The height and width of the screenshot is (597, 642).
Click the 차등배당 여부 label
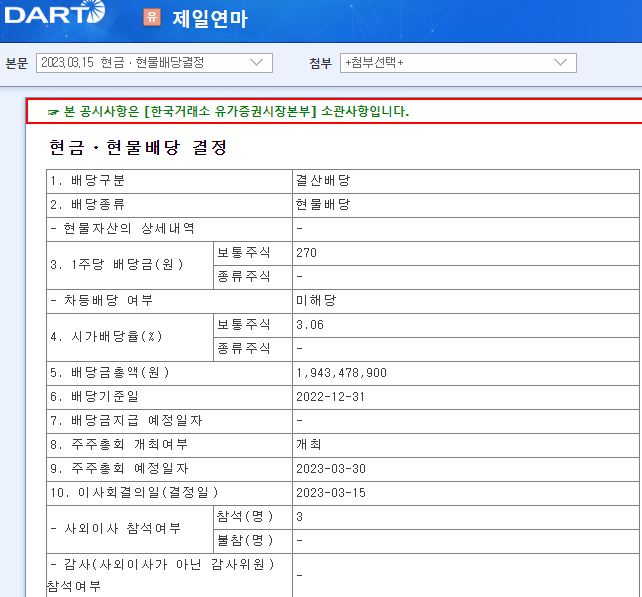pyautogui.click(x=102, y=301)
